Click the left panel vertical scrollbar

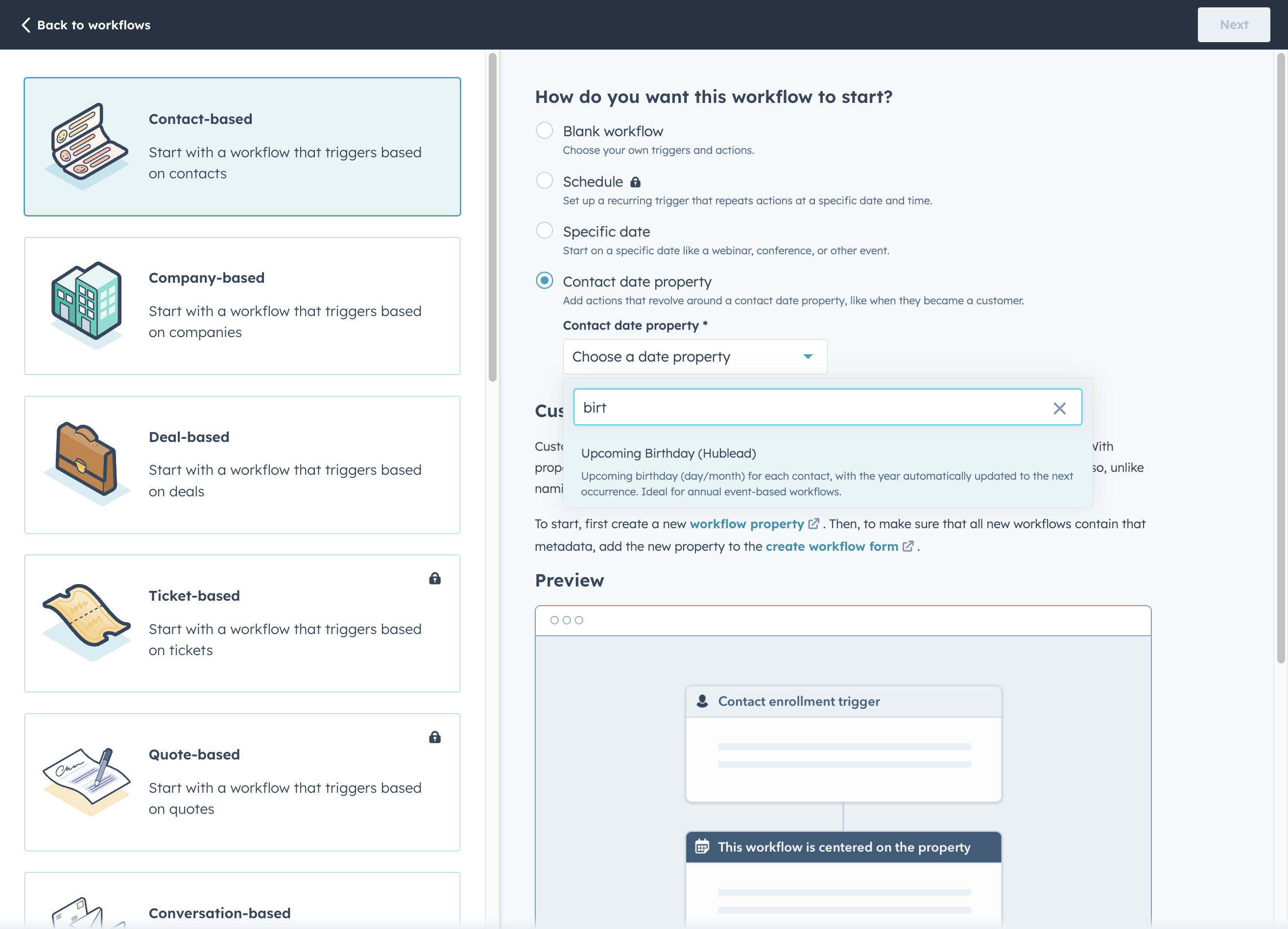(492, 217)
